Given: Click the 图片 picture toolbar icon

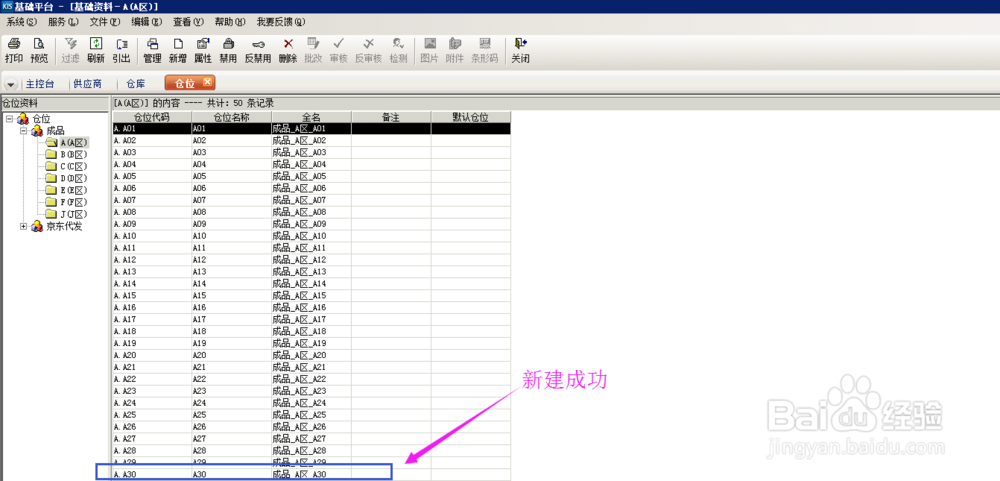Looking at the screenshot, I should [430, 51].
